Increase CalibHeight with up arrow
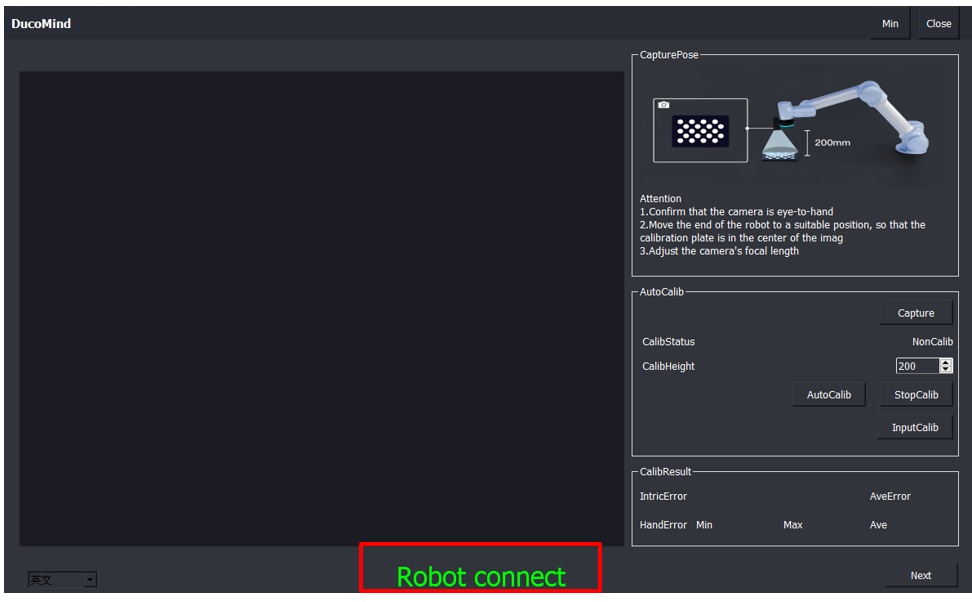This screenshot has height=602, width=972. pos(945,363)
